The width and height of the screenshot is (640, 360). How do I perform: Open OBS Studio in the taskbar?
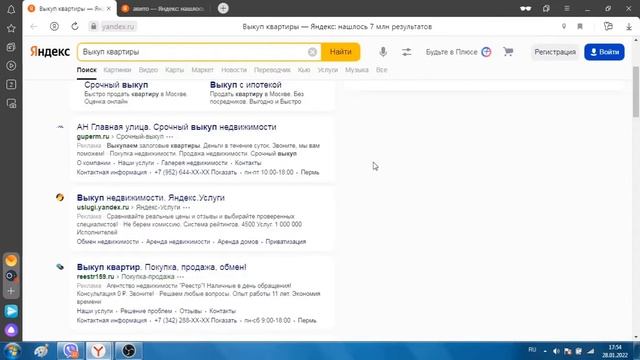point(129,351)
